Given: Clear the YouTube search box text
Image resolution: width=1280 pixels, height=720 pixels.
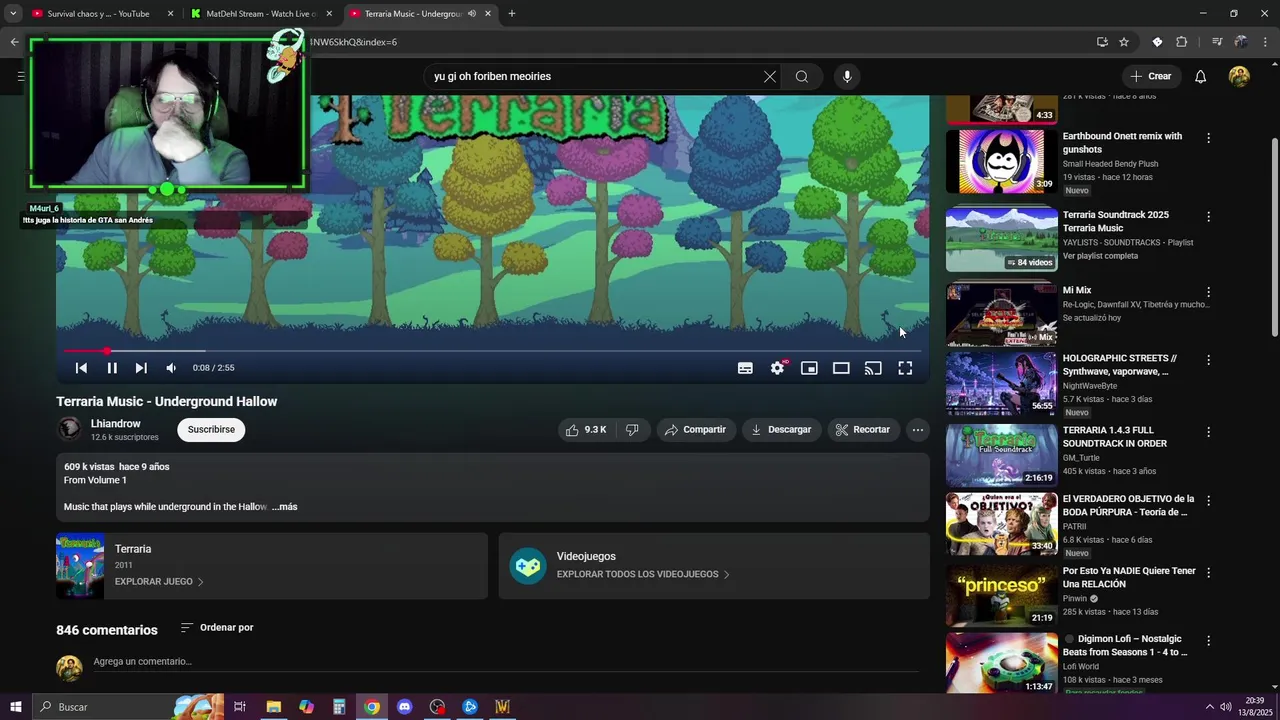Looking at the screenshot, I should pos(770,76).
